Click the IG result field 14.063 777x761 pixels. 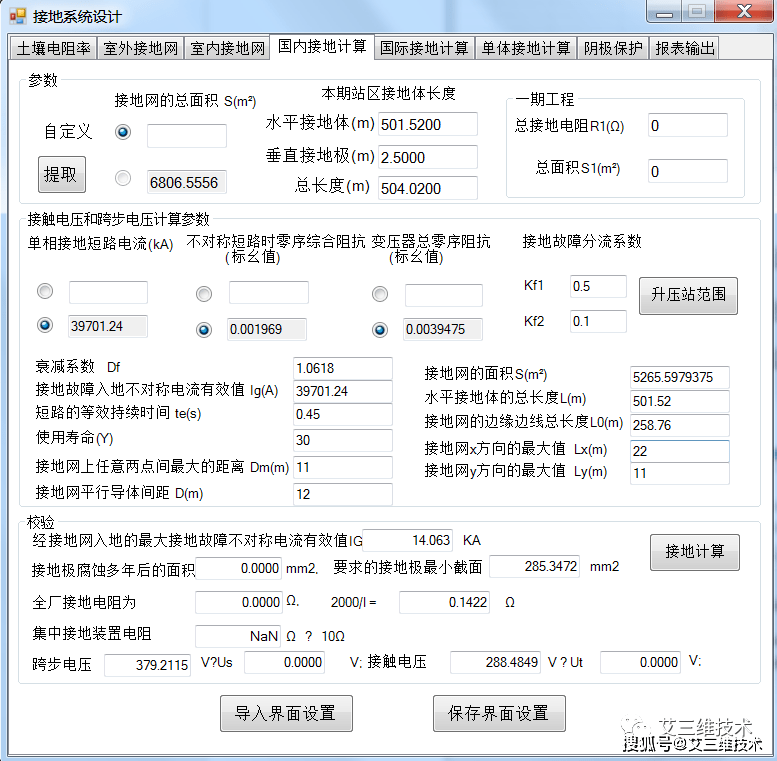pyautogui.click(x=407, y=540)
